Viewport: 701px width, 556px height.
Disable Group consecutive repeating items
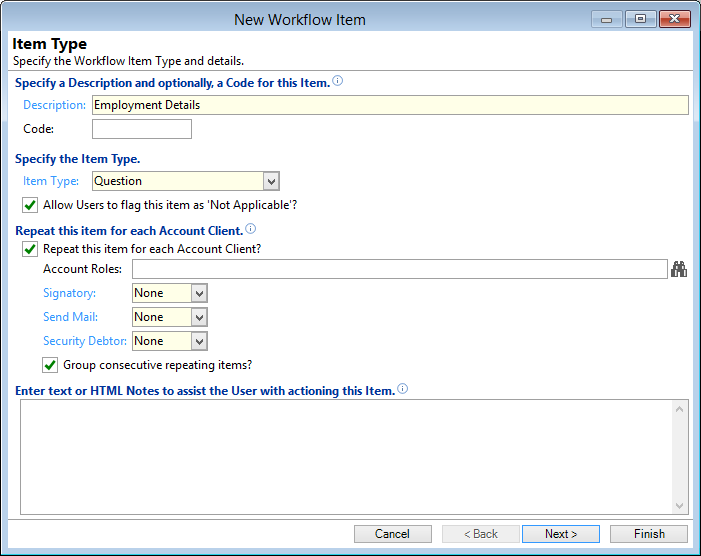click(x=50, y=365)
